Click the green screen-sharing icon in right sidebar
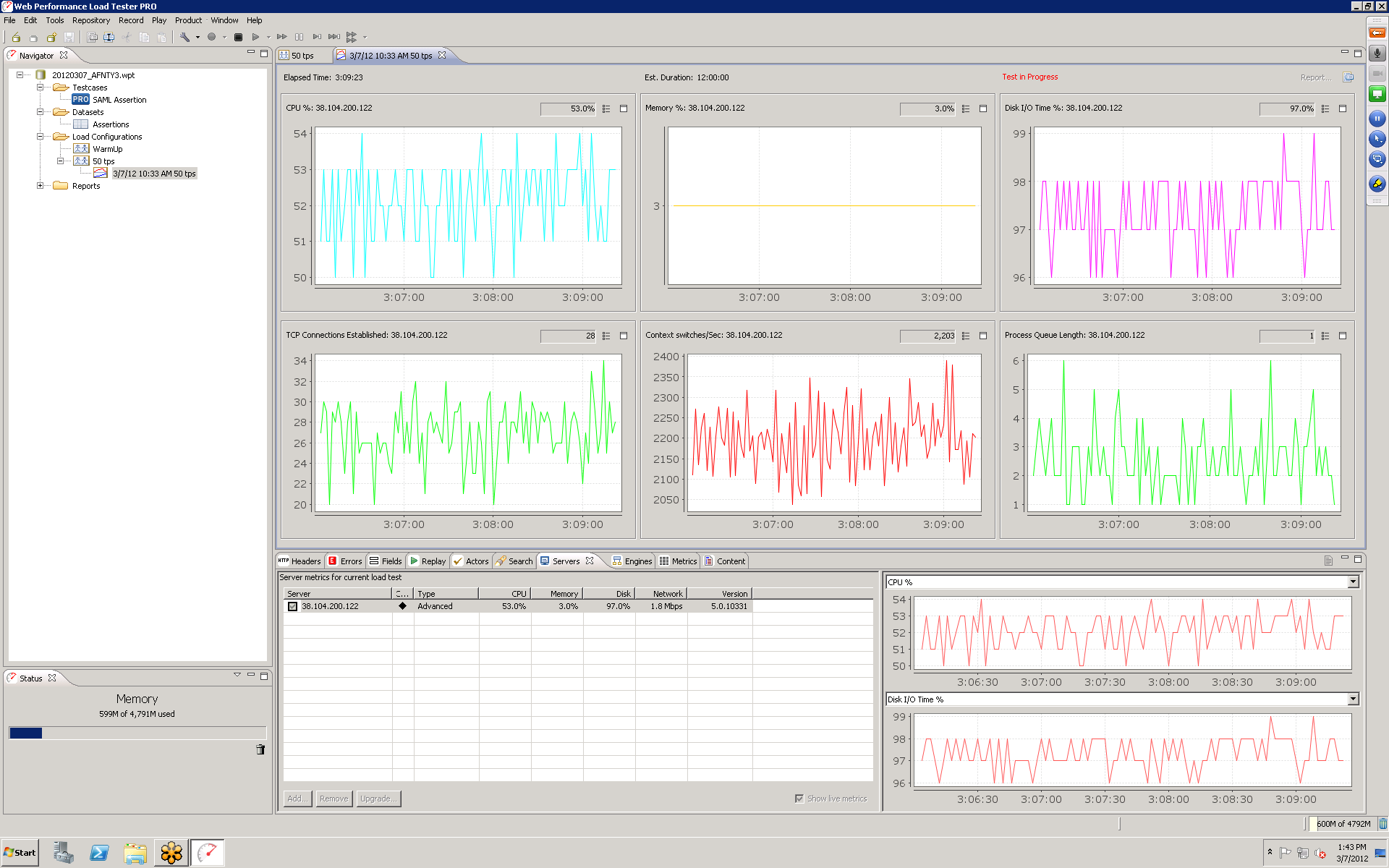The image size is (1389, 868). pos(1377,94)
